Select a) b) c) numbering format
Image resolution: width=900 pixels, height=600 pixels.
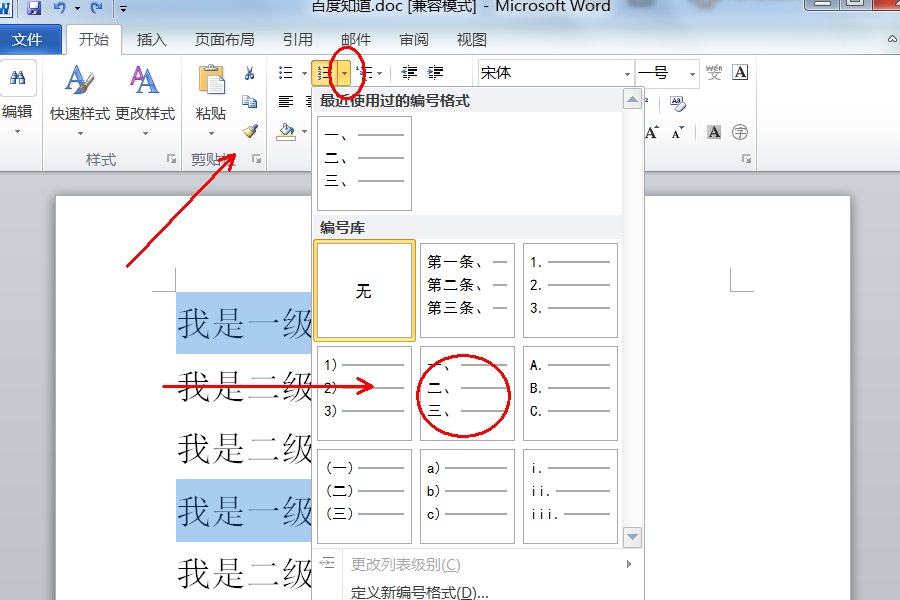point(467,496)
